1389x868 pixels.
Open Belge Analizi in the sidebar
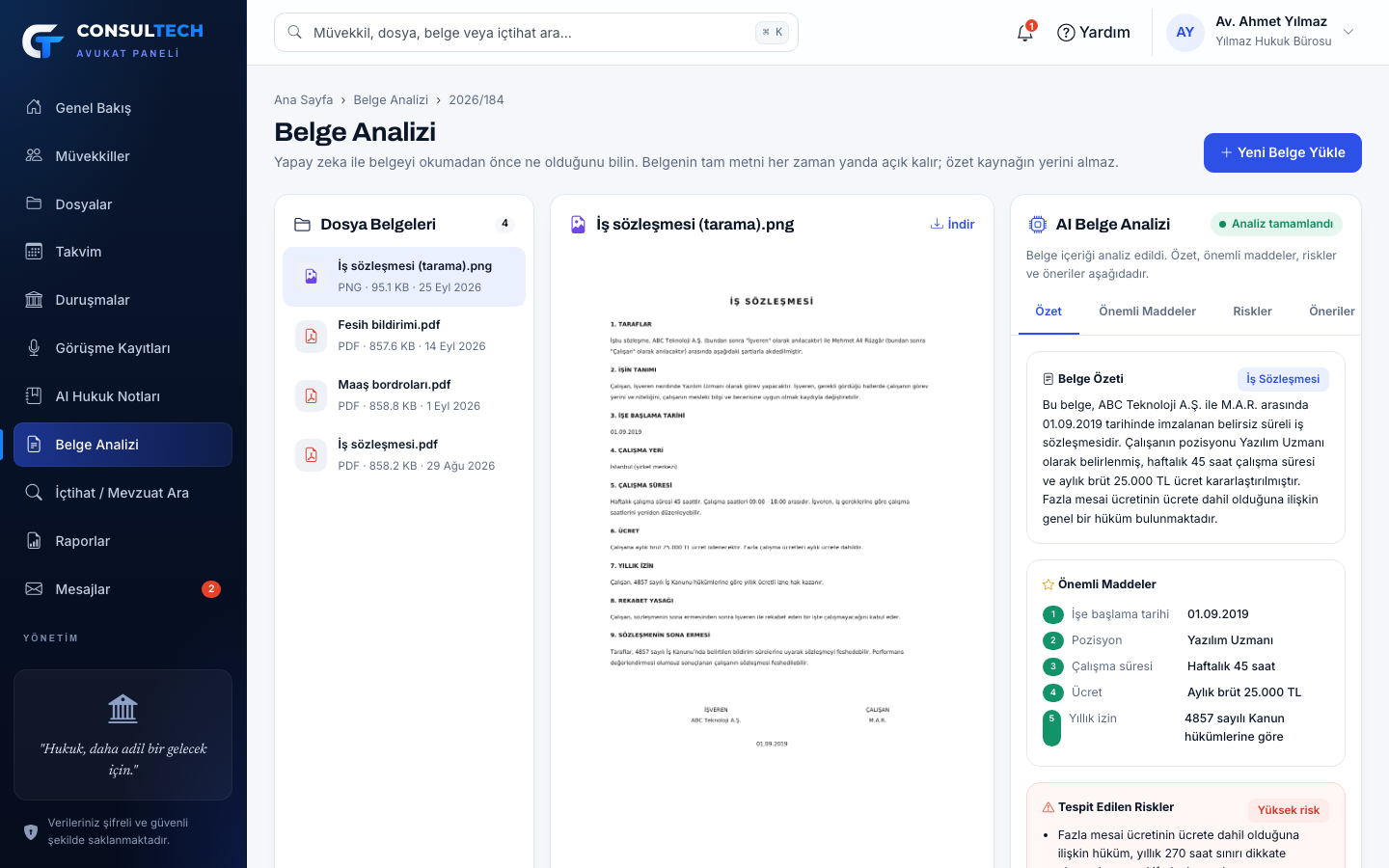click(x=123, y=445)
